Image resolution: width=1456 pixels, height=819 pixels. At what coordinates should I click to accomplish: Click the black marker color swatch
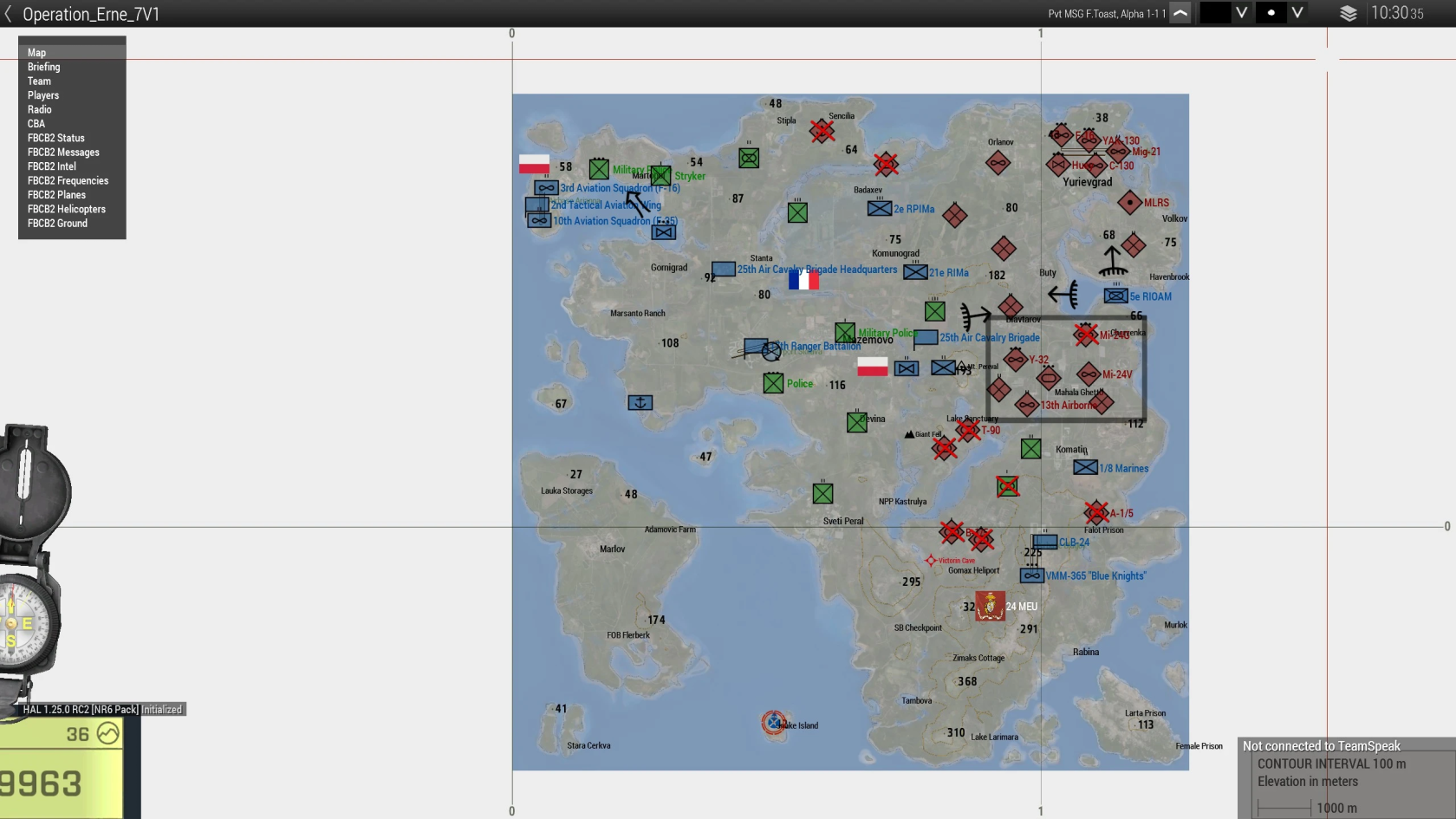click(x=1215, y=13)
